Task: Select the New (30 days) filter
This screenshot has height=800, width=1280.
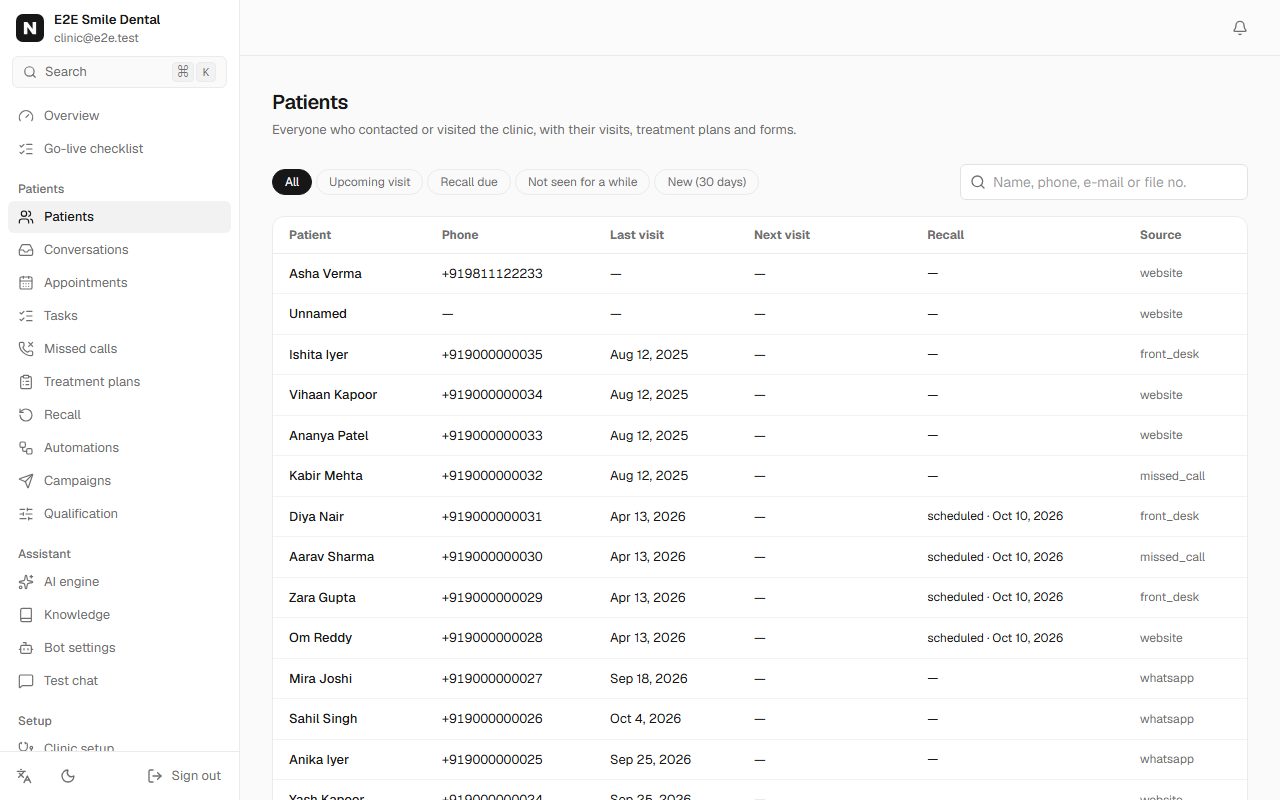Action: click(x=707, y=182)
